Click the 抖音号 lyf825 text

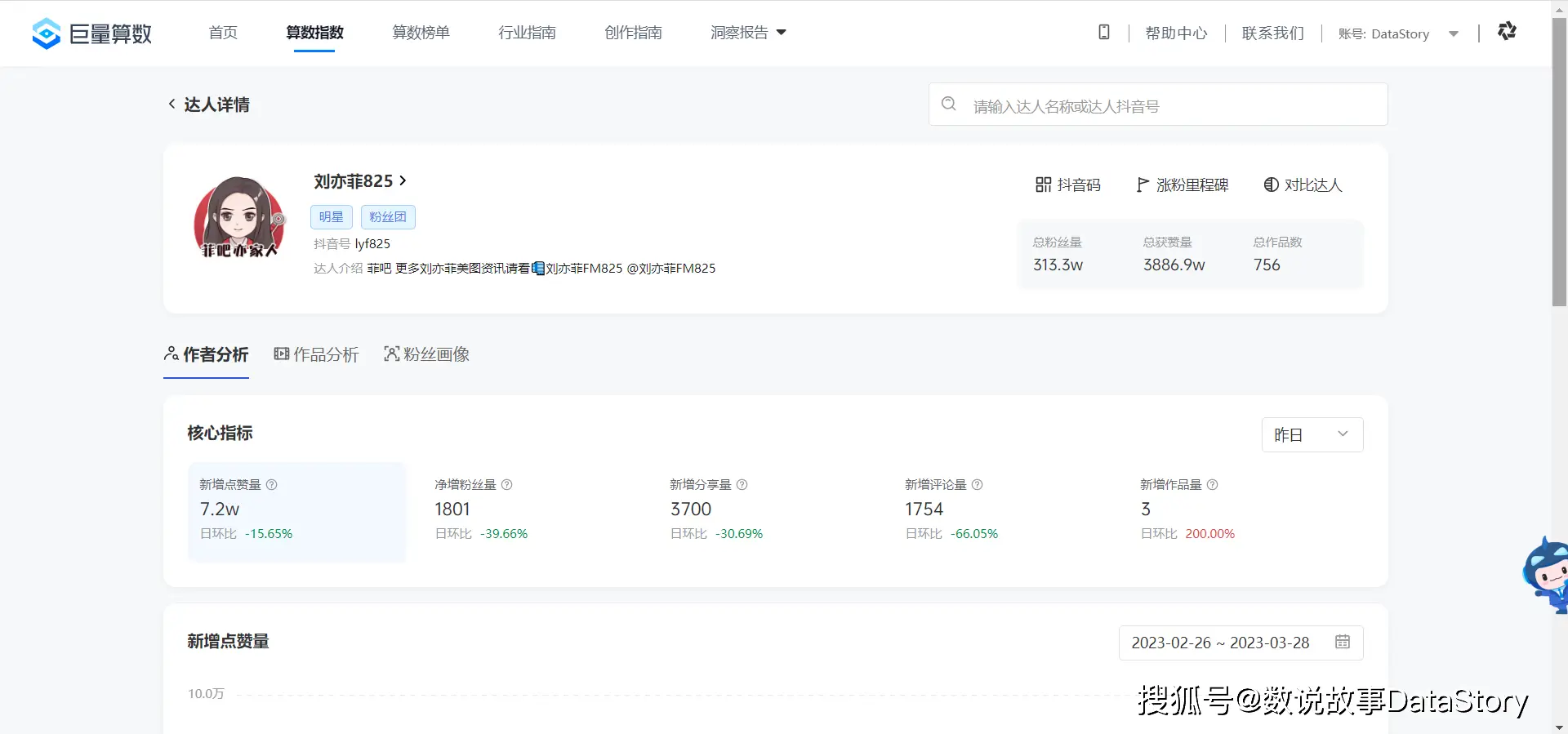[352, 243]
